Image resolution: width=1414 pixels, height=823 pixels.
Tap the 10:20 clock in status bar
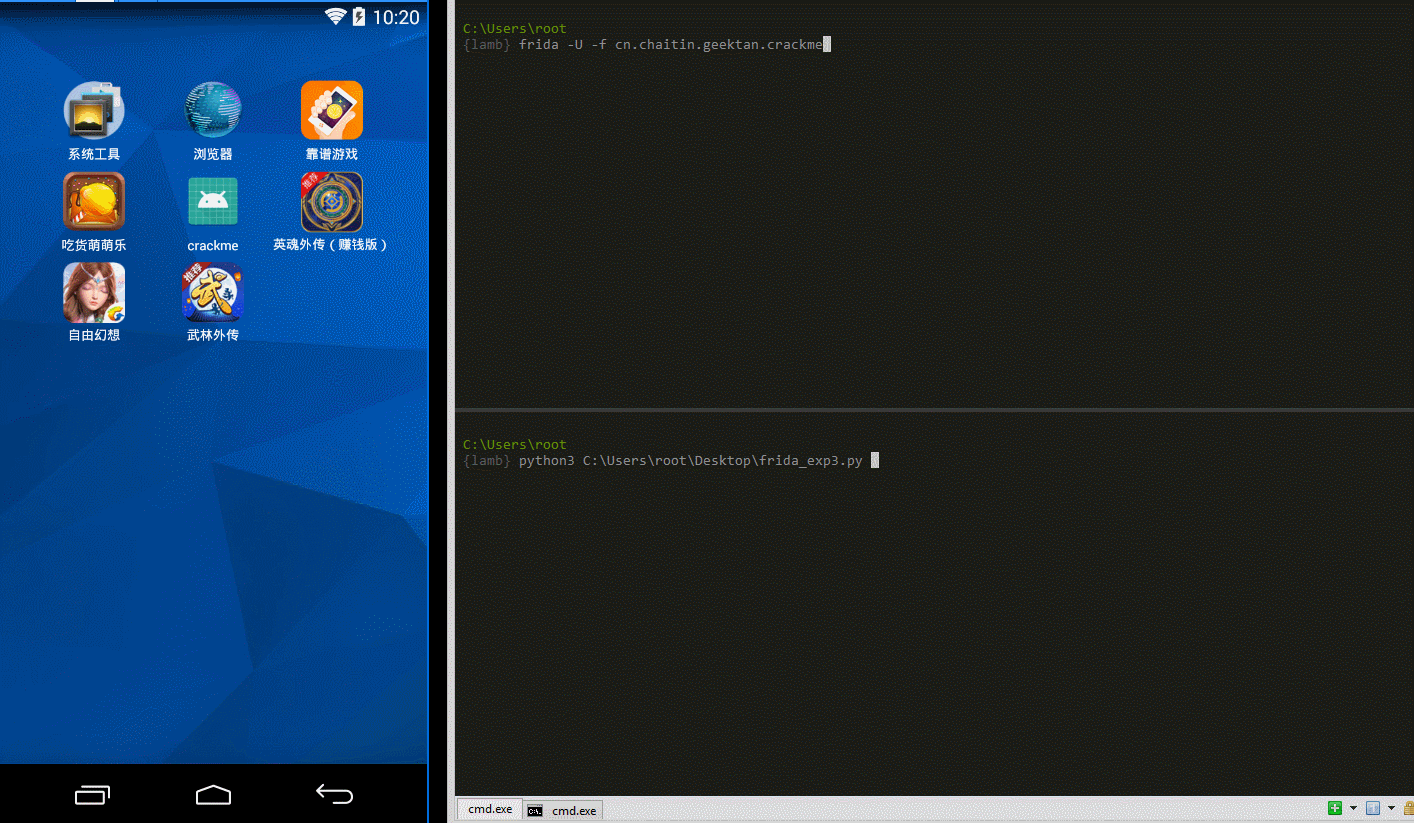click(x=396, y=17)
